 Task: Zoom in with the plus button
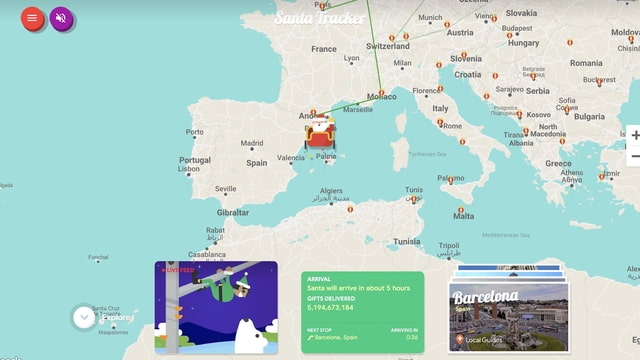(634, 135)
